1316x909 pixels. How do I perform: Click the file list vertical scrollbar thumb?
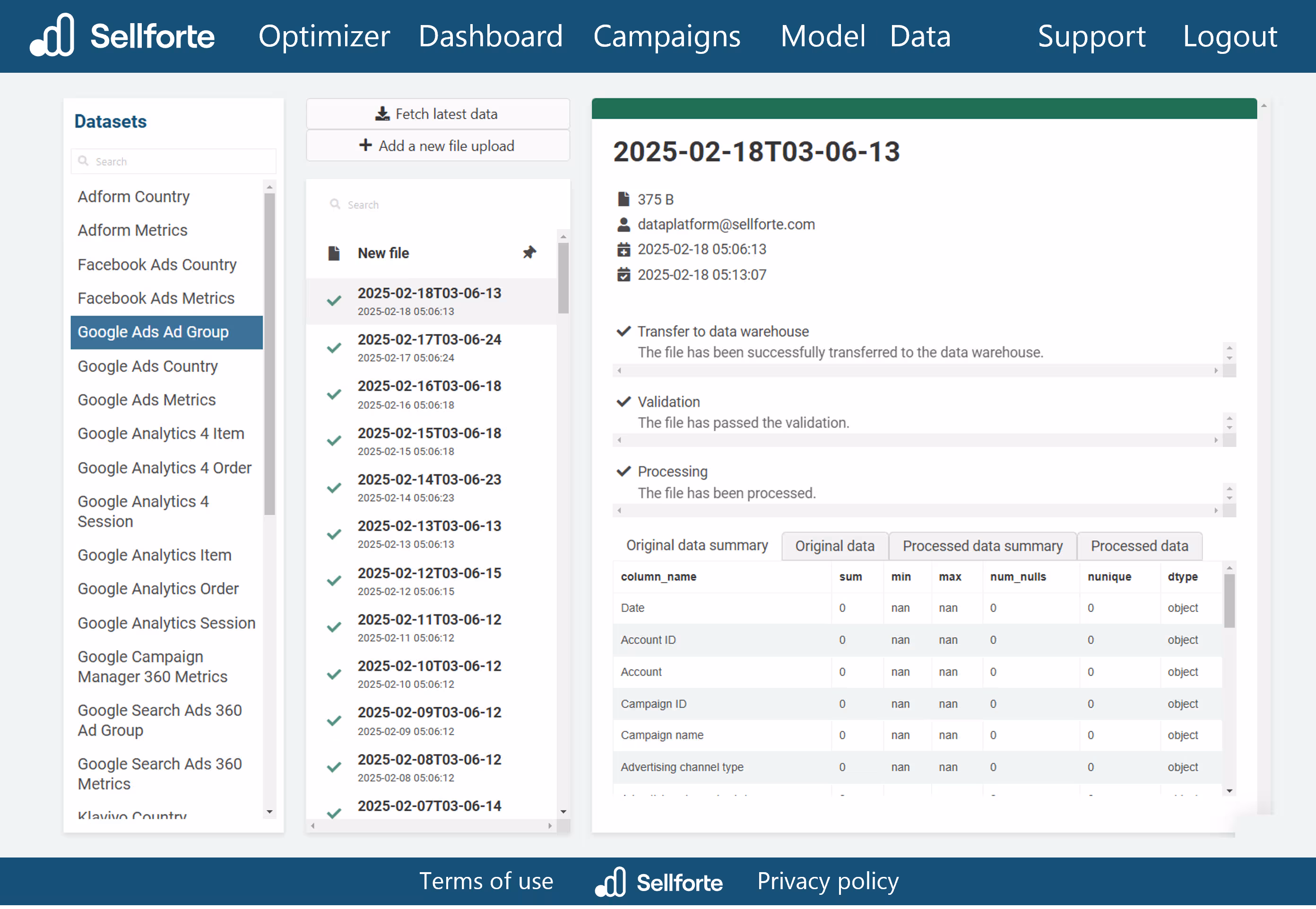click(x=563, y=278)
